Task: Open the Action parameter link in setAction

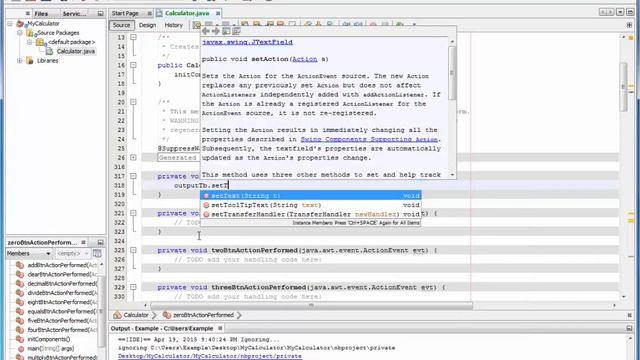Action: [304, 59]
